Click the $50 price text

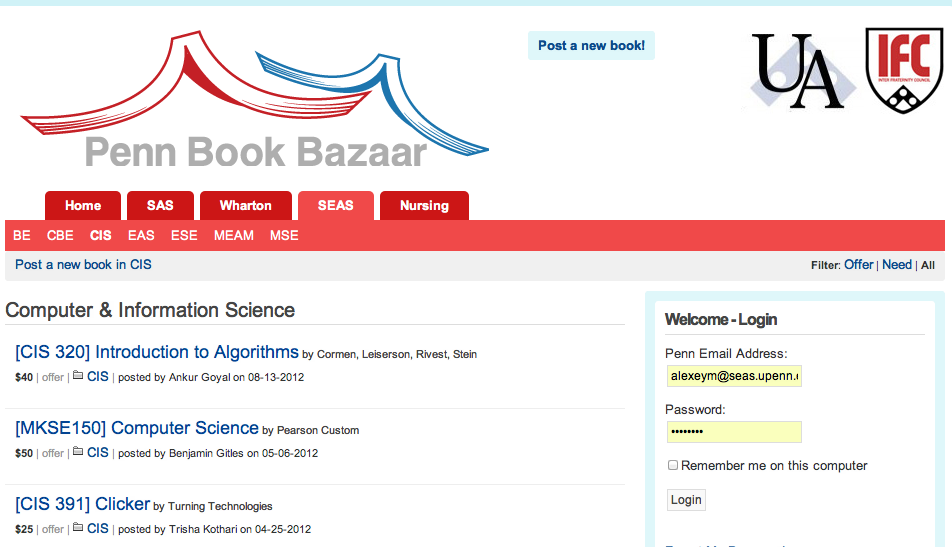click(x=24, y=454)
